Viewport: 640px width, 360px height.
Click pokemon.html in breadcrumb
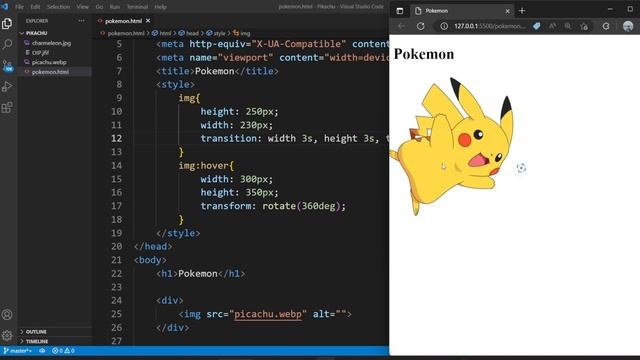(x=126, y=33)
